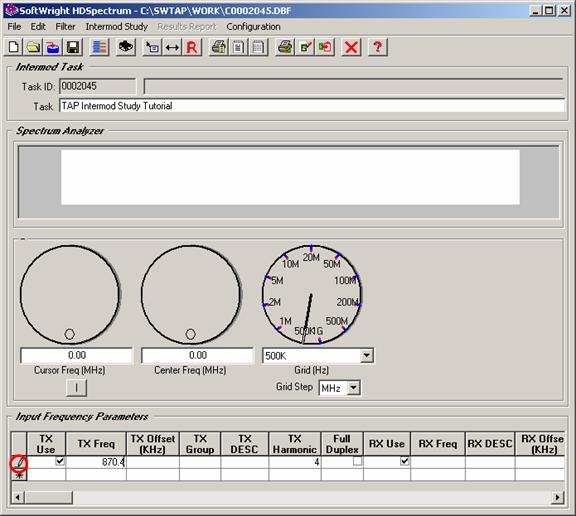
Task: Click the red X delete toolbar icon
Action: point(351,47)
